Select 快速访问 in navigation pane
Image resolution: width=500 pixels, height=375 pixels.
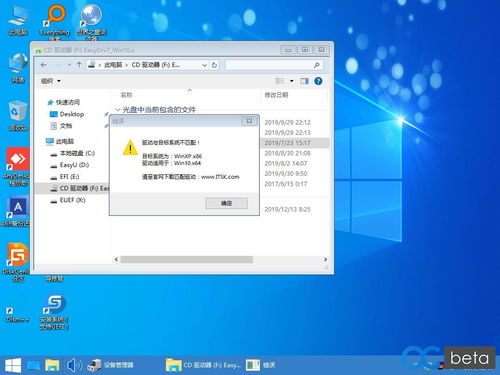pyautogui.click(x=64, y=102)
